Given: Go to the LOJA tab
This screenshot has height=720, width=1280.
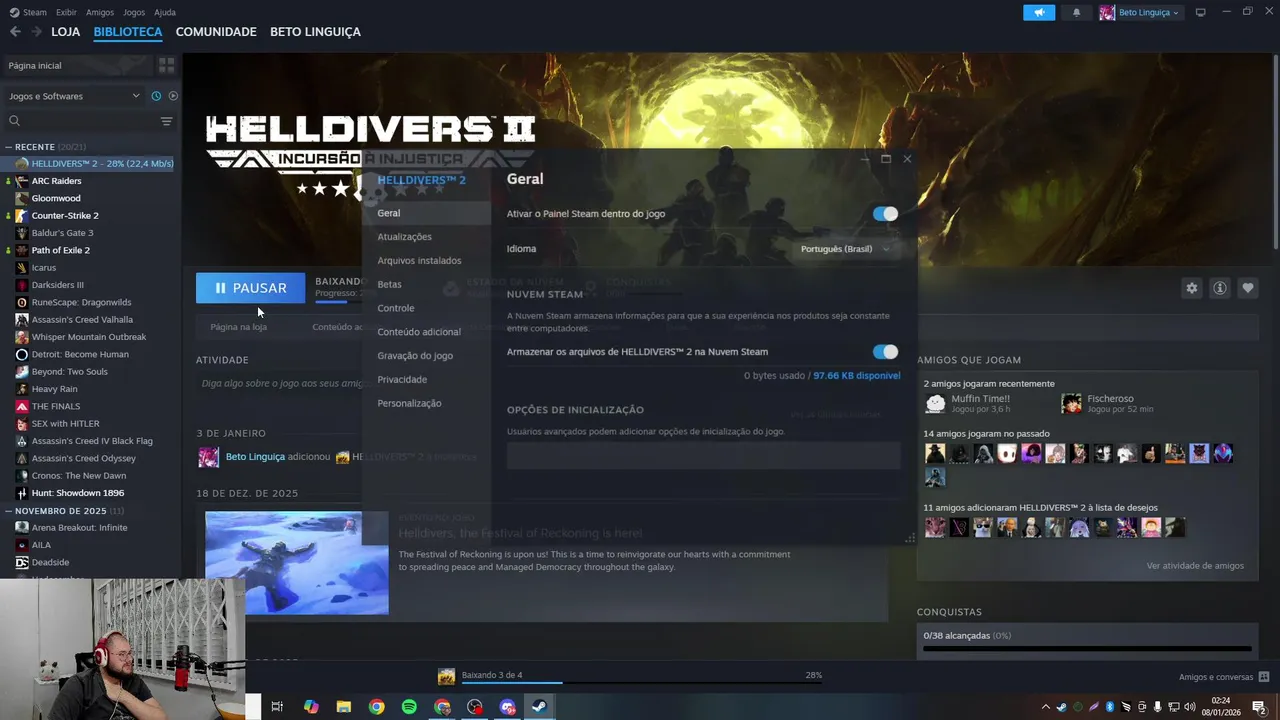Looking at the screenshot, I should tap(65, 32).
